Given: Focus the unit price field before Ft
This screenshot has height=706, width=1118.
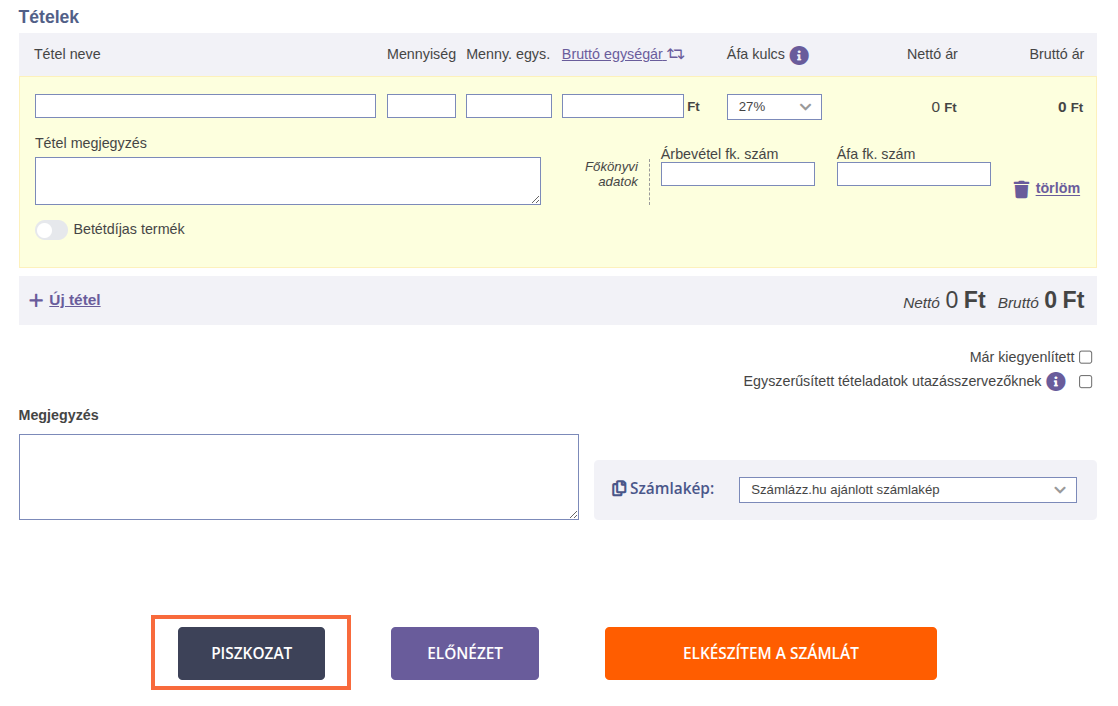Looking at the screenshot, I should pyautogui.click(x=623, y=106).
